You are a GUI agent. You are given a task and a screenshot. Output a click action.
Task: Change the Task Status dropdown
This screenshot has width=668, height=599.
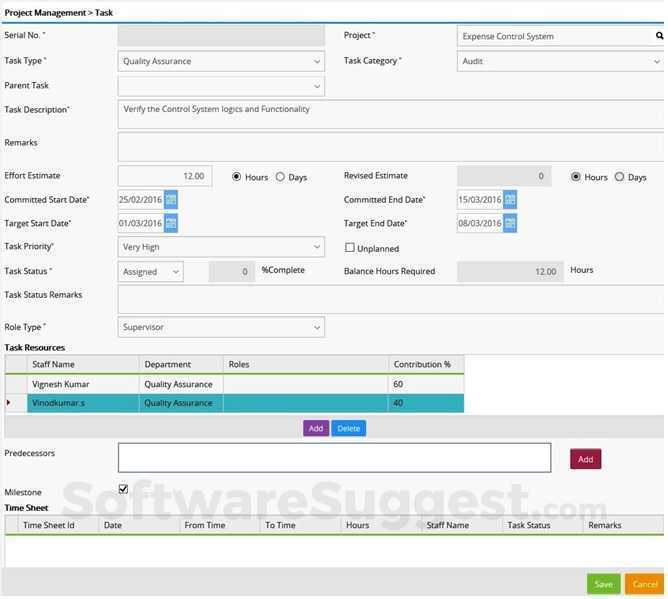point(151,272)
